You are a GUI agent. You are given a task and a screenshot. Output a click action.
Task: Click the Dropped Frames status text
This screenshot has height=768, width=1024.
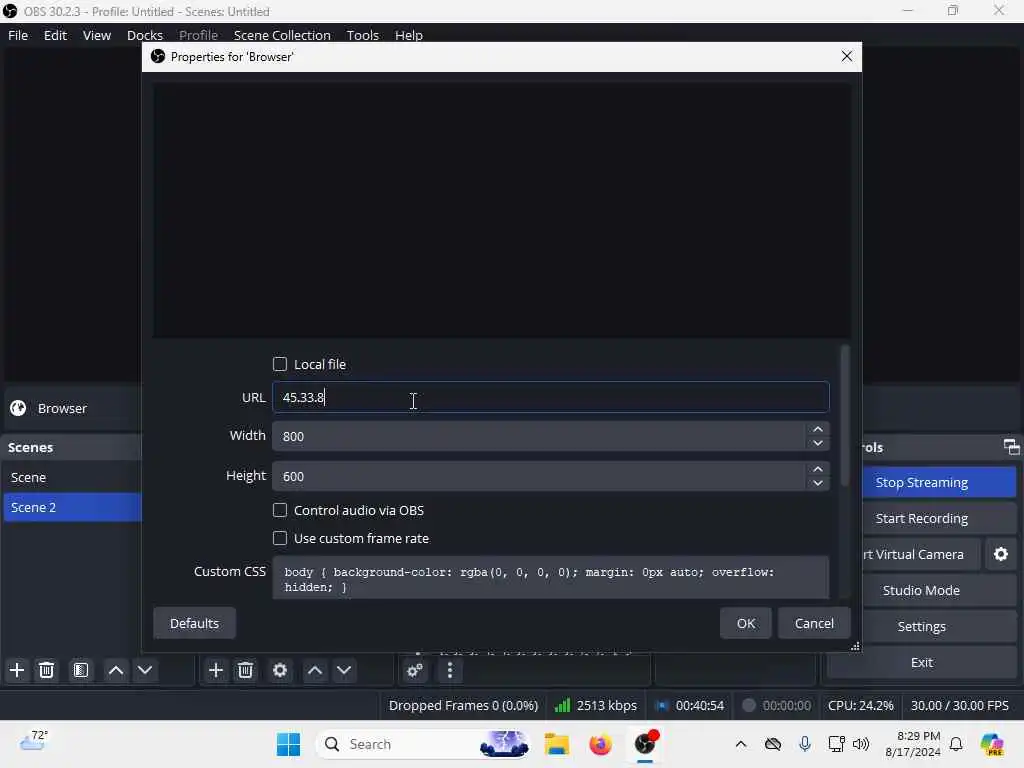(463, 705)
